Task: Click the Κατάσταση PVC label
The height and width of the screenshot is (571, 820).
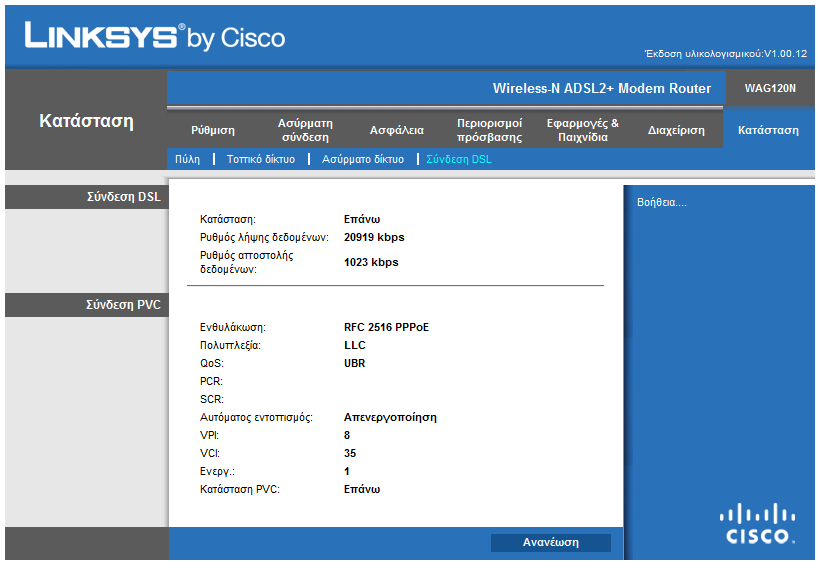Action: point(240,489)
